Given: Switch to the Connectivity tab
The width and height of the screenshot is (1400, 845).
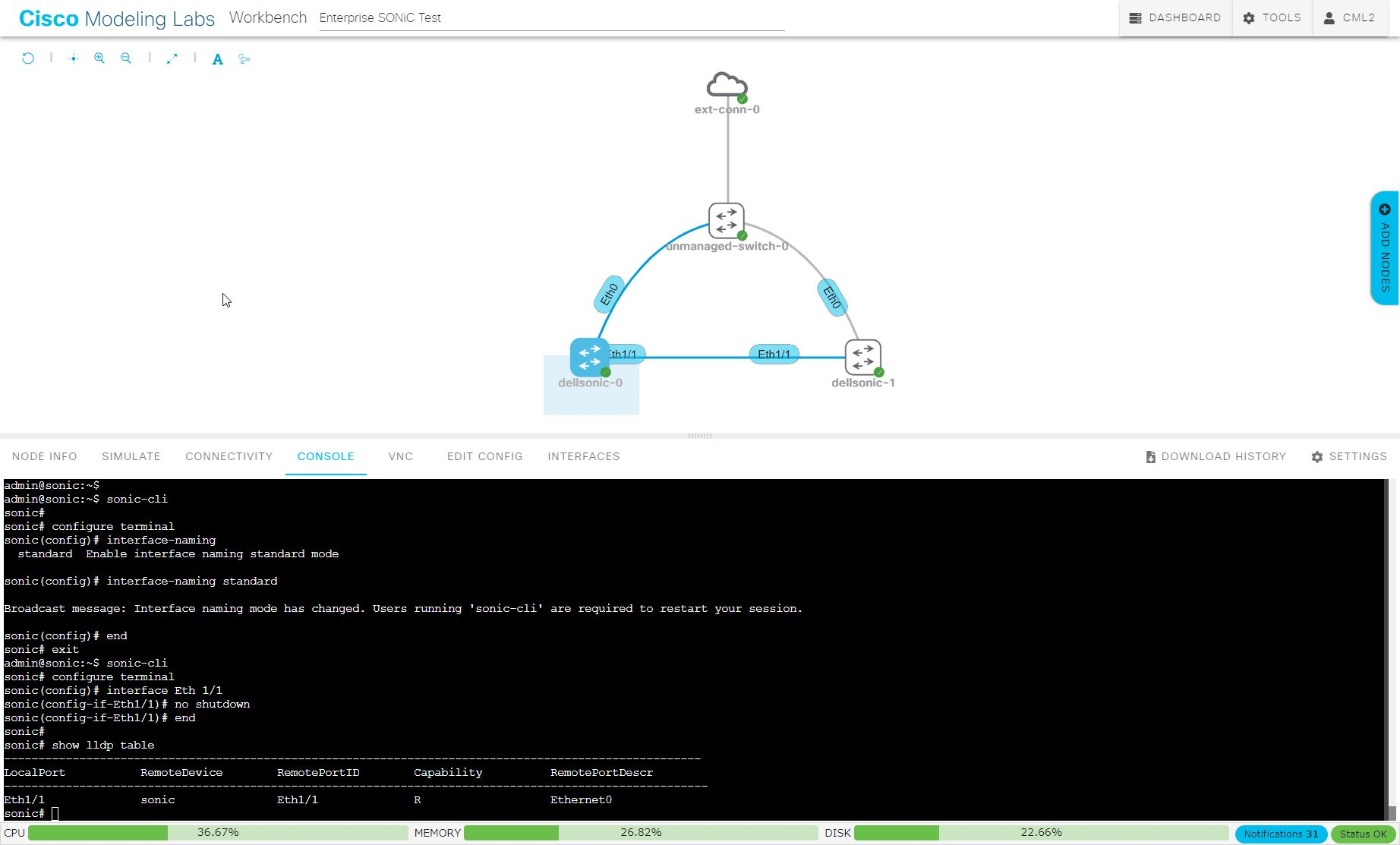Looking at the screenshot, I should 229,456.
